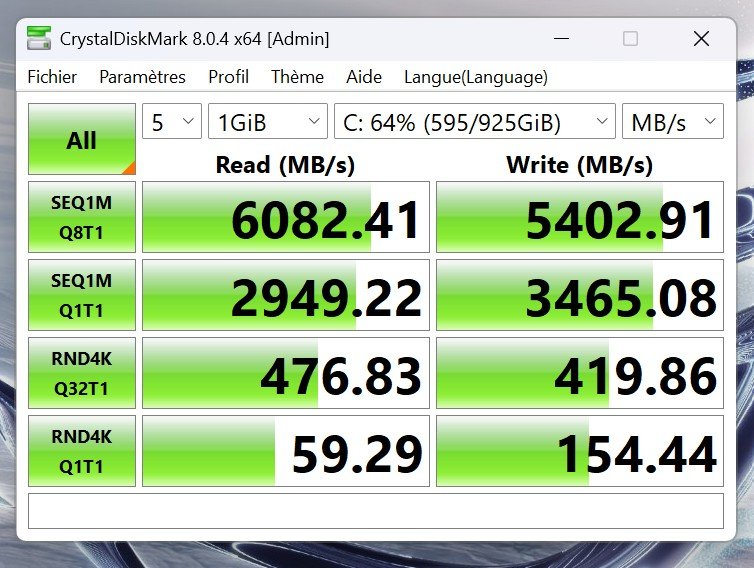
Task: Click the 59.29 read result
Action: pyautogui.click(x=286, y=451)
